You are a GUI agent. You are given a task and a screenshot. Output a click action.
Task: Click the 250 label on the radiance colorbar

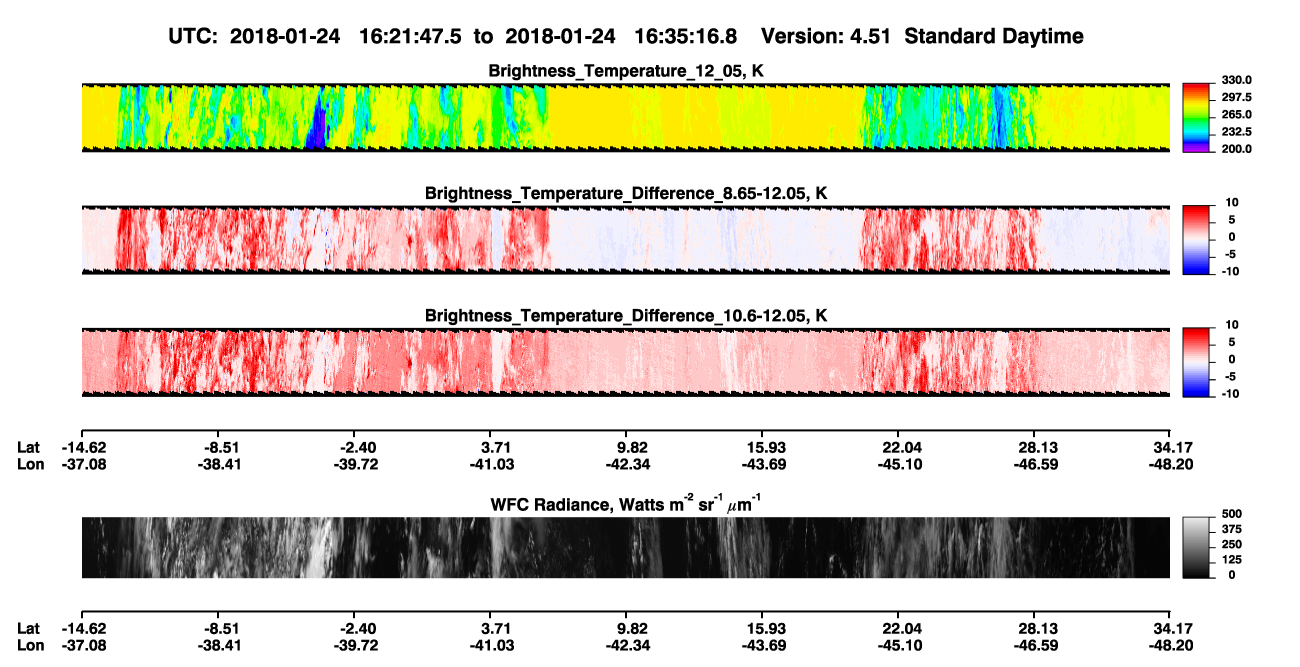(x=1233, y=544)
